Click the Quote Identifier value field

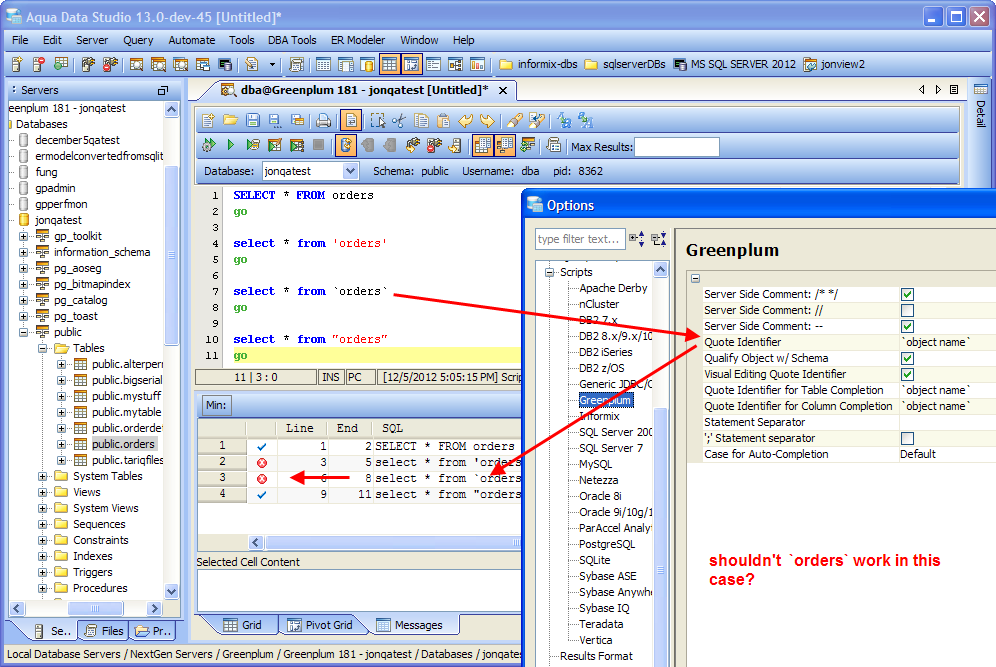948,342
